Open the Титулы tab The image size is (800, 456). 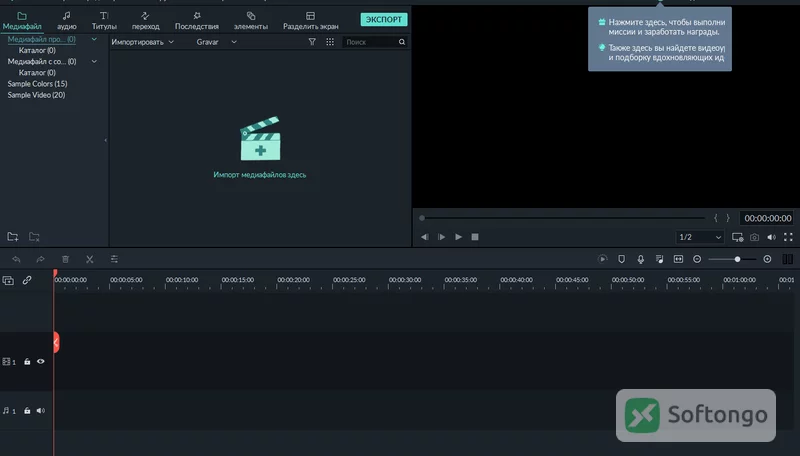click(104, 21)
